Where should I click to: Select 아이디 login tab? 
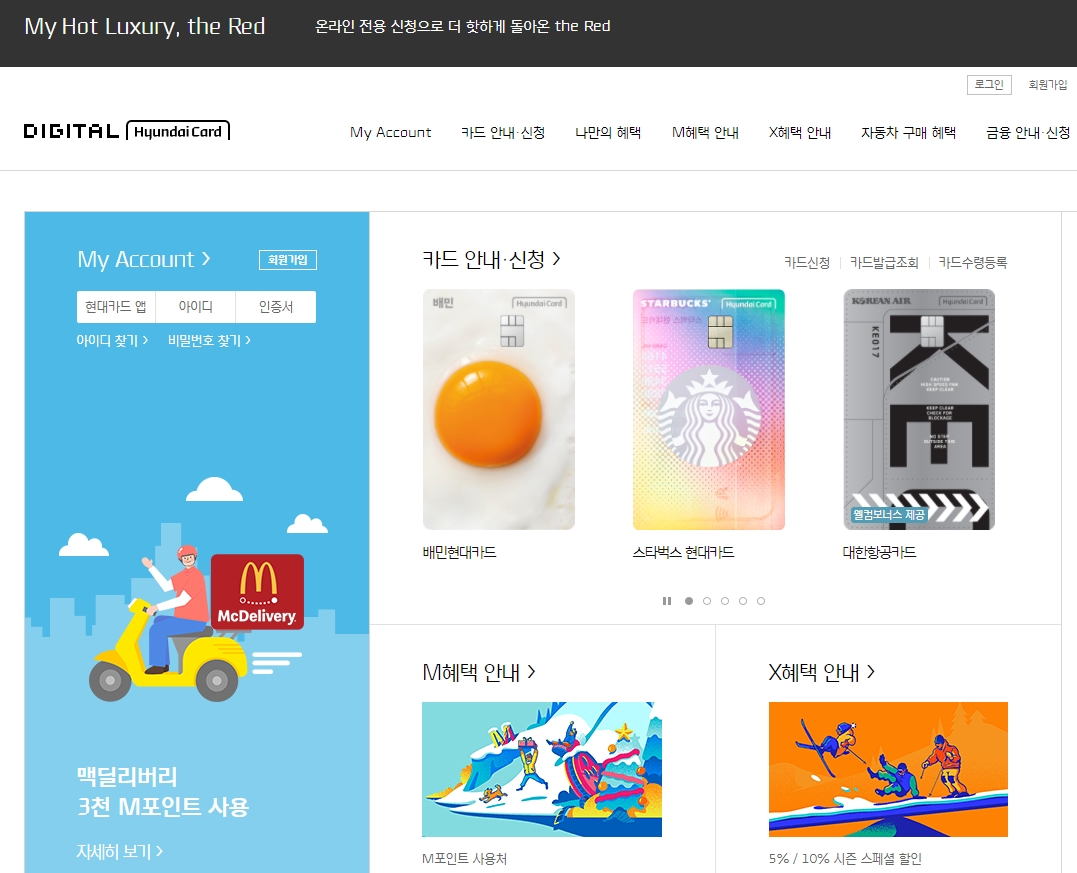pos(196,306)
